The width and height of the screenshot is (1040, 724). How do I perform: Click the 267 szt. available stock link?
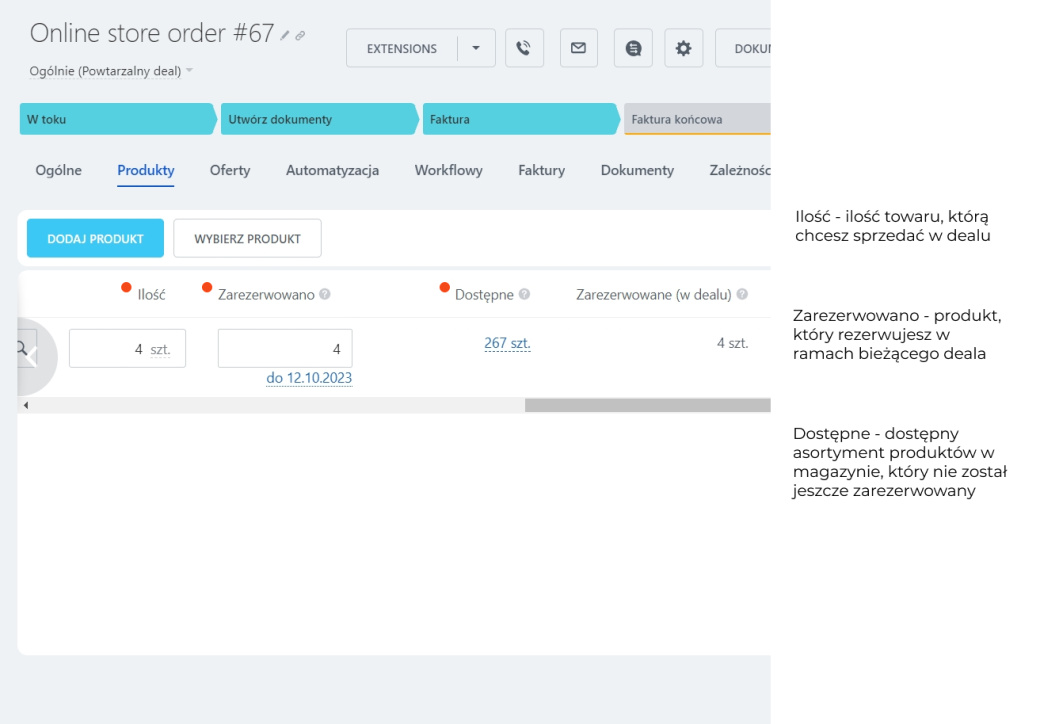(507, 343)
